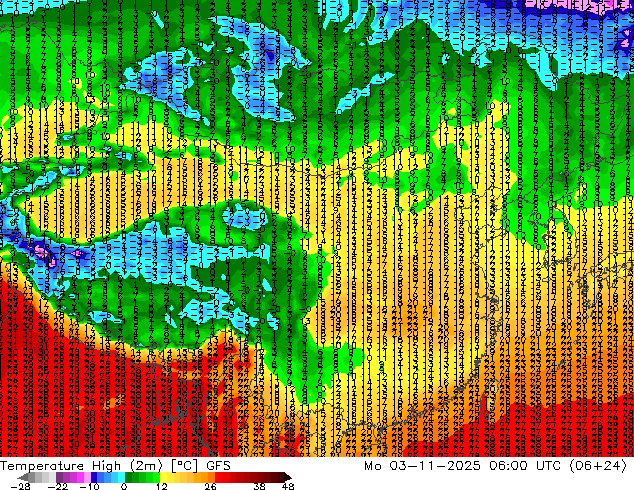634x490 pixels.
Task: Pick the bright magenta legend swatch
Action: pyautogui.click(x=80, y=477)
